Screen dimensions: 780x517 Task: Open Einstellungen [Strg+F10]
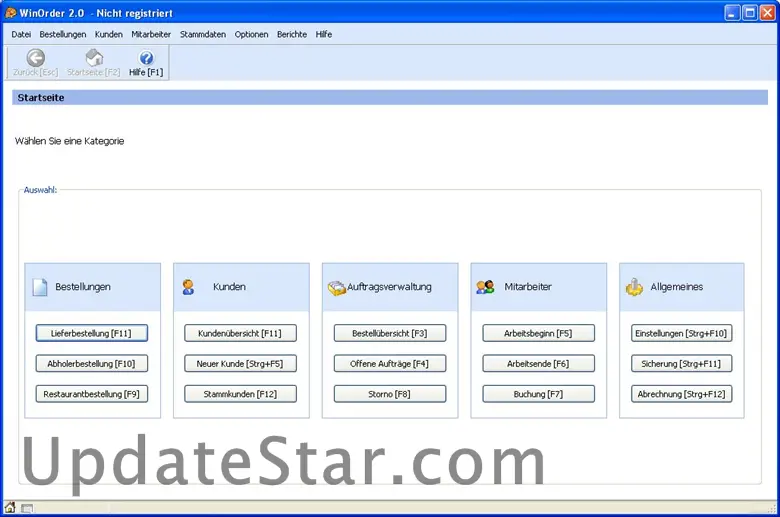[x=682, y=333]
